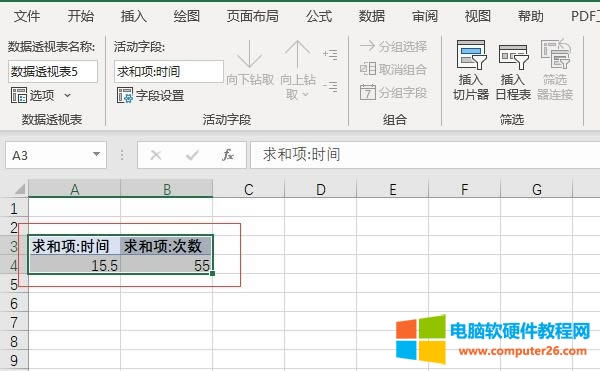Click the collapse field icon
The image size is (600, 371).
click(330, 86)
